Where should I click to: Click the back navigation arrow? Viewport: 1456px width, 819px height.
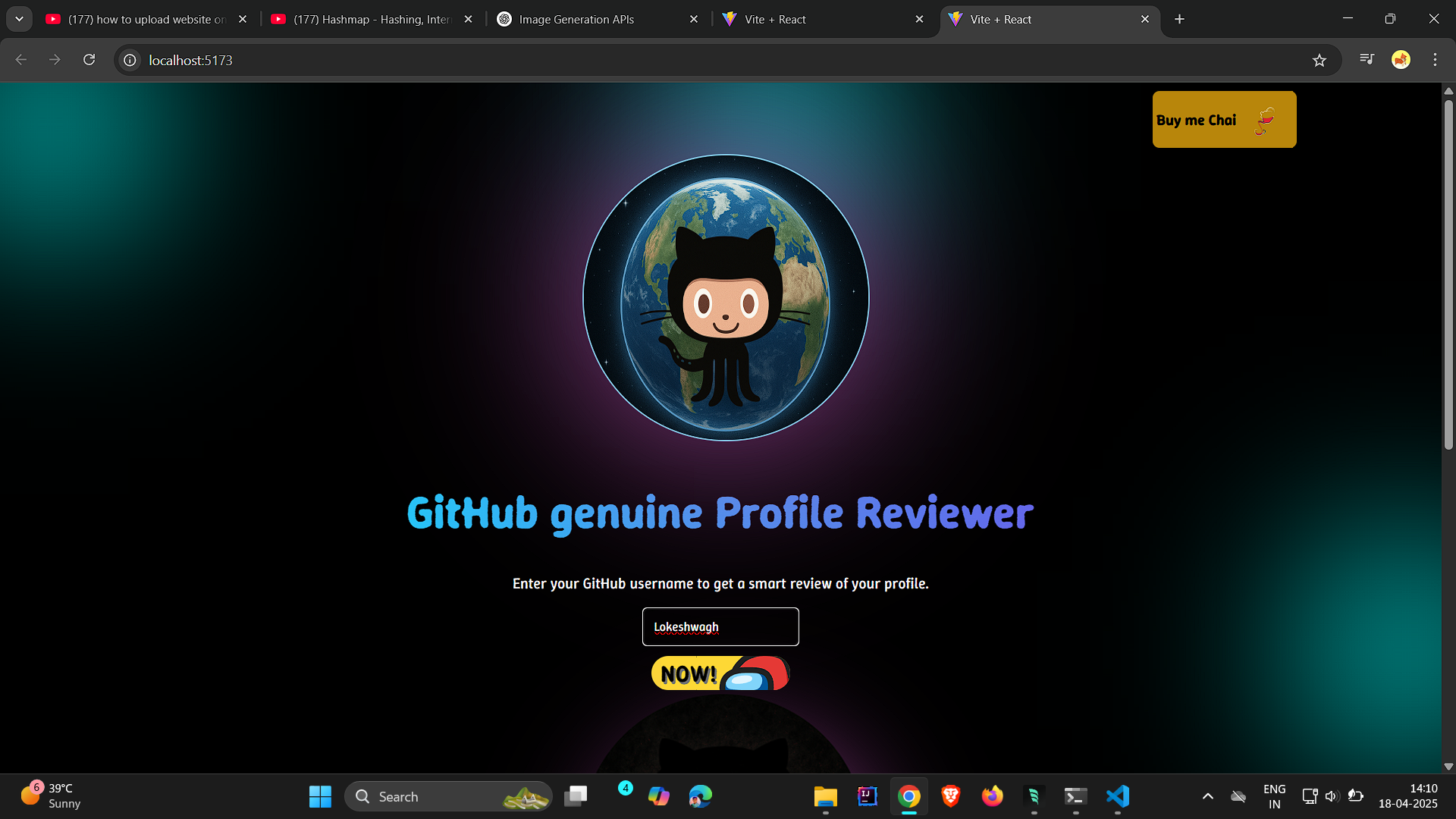pos(20,59)
